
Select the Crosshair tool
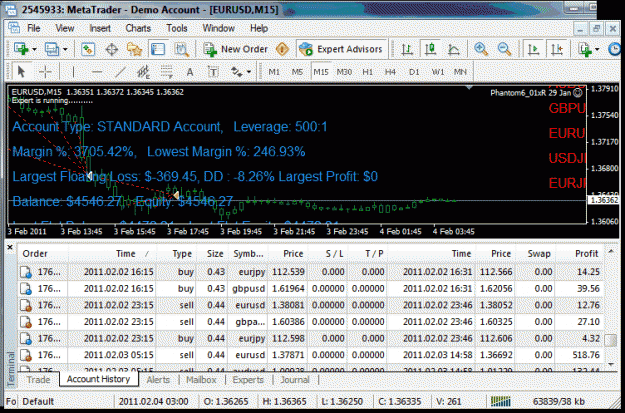pos(45,72)
